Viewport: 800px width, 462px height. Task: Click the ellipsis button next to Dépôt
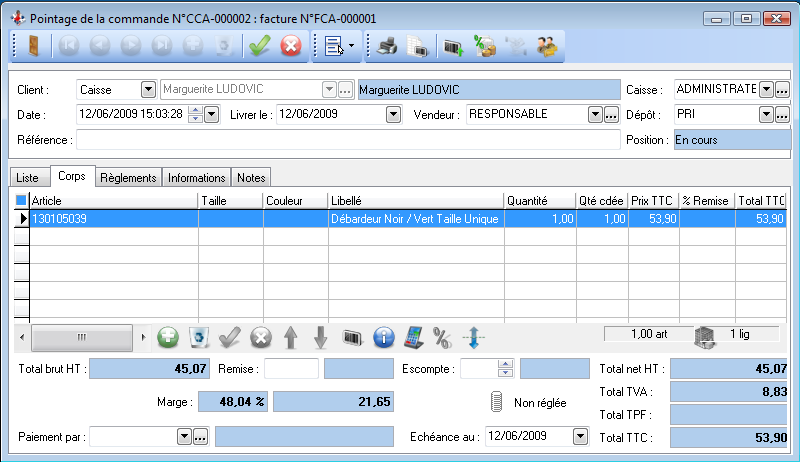coord(783,114)
